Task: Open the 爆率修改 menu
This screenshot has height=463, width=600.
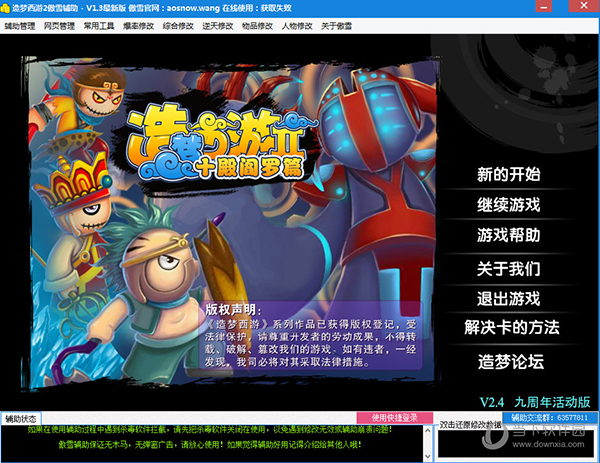Action: pos(139,26)
